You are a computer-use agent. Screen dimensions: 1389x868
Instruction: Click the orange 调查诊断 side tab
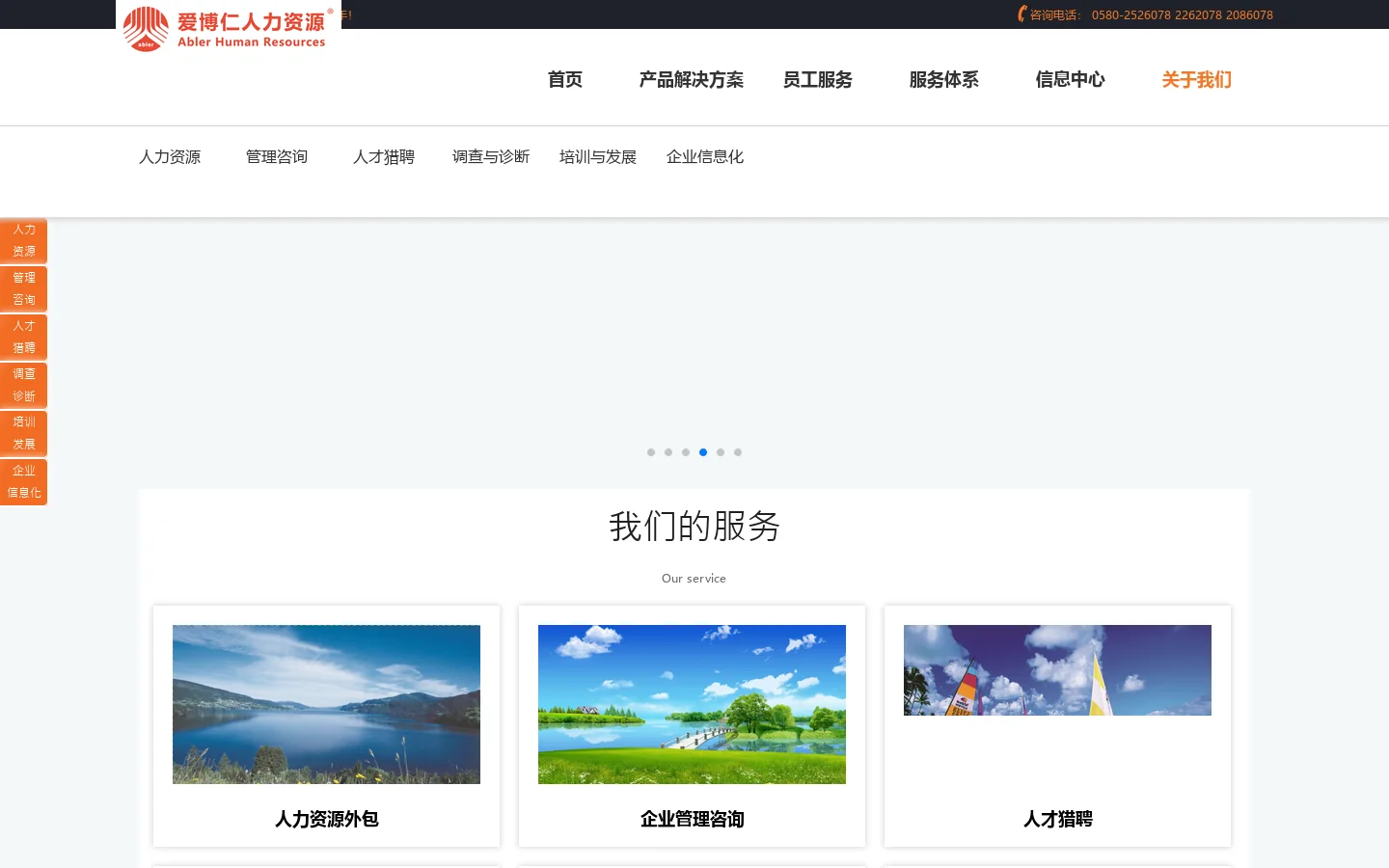(23, 386)
